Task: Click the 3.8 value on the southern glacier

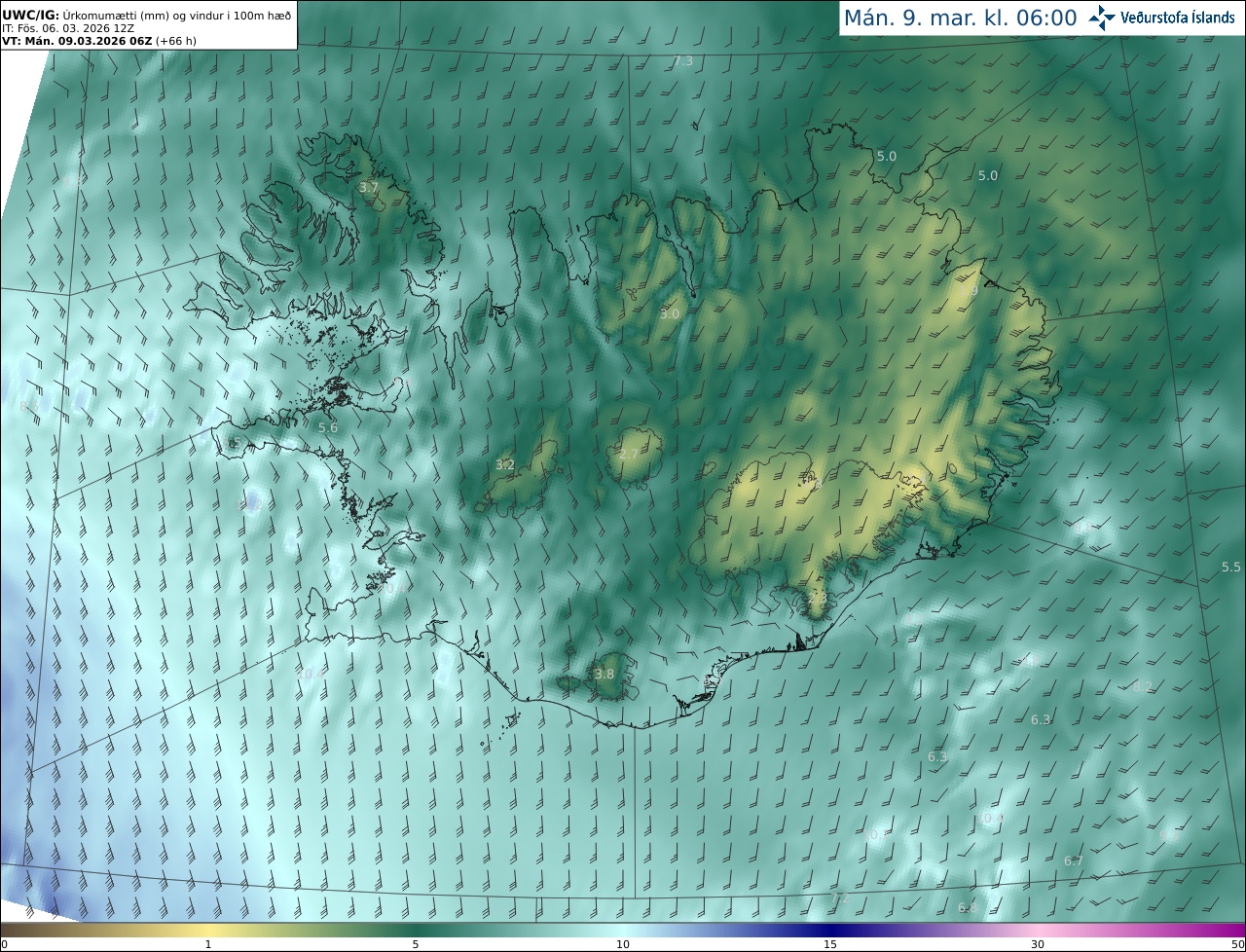Action: click(605, 674)
